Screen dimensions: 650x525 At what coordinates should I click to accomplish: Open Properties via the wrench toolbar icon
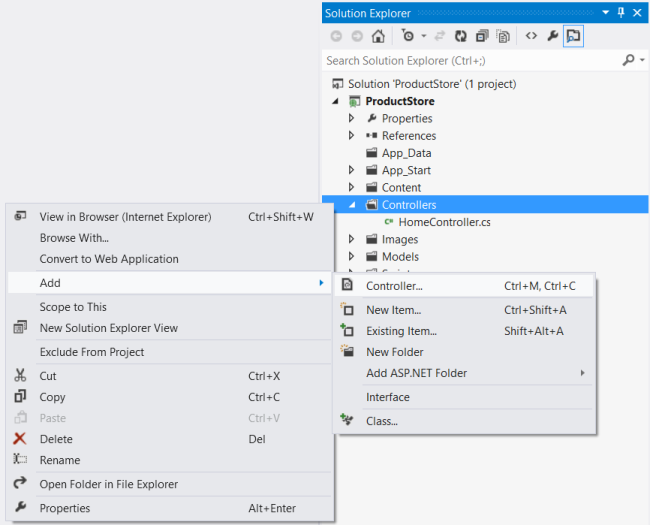552,36
